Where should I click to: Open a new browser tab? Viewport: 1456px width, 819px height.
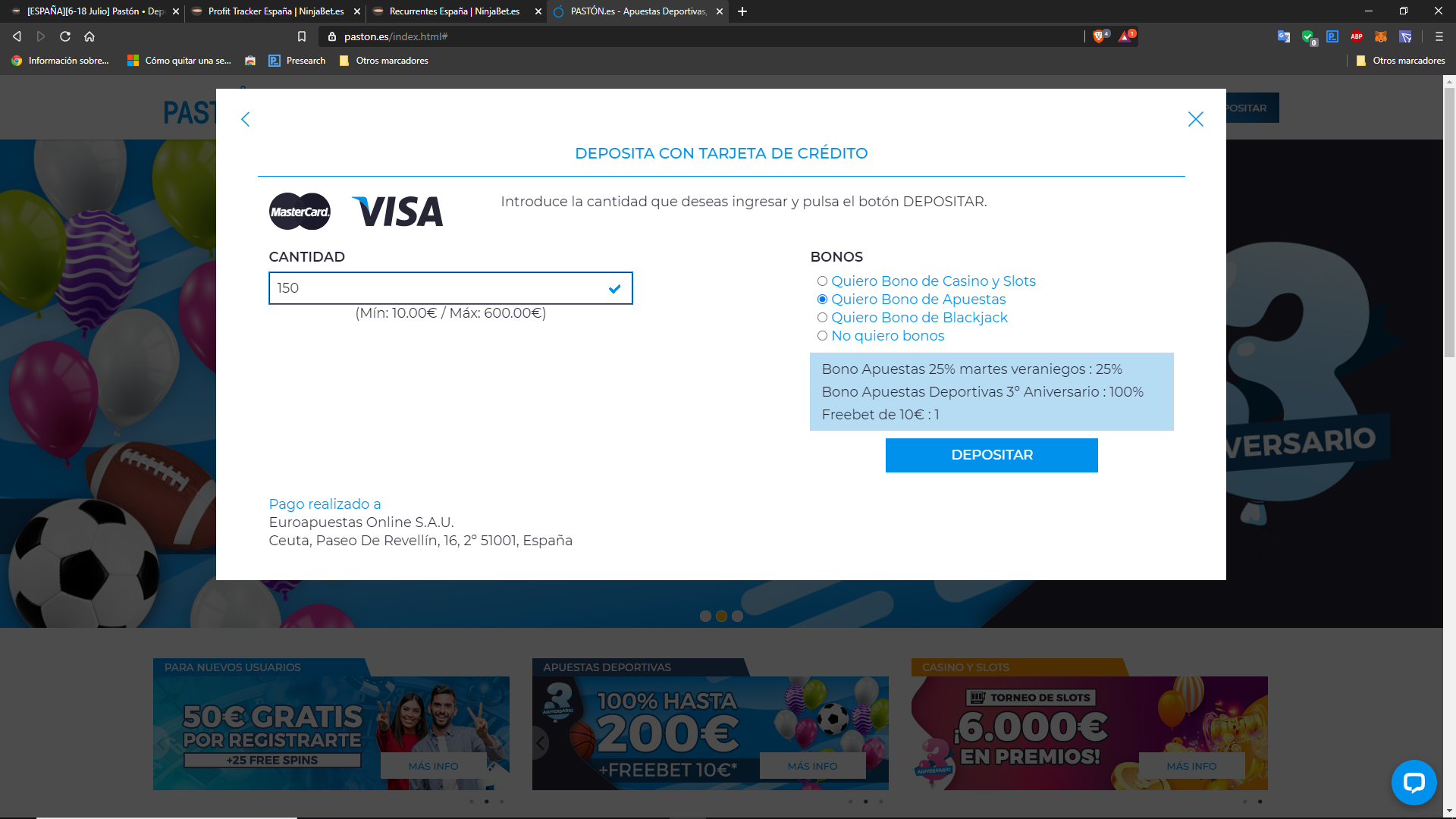[742, 11]
